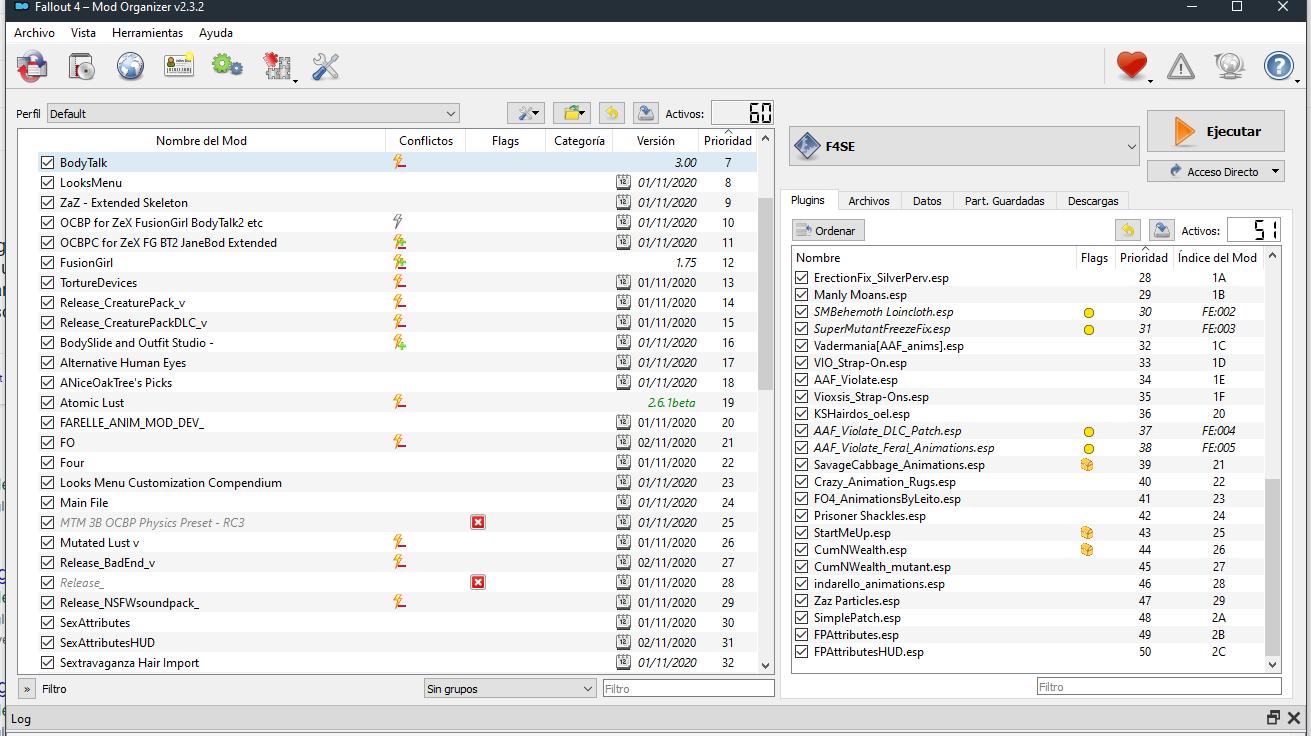
Task: Toggle the LooksMenu mod checkbox
Action: click(47, 182)
